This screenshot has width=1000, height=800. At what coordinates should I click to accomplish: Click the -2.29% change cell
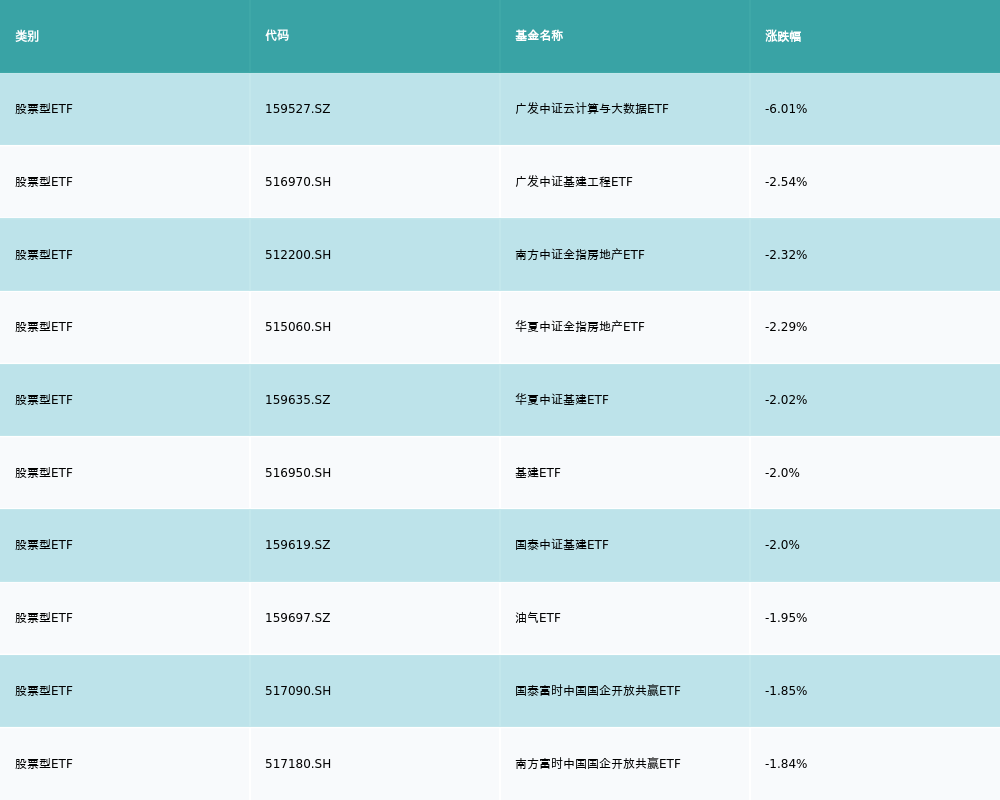tap(786, 327)
